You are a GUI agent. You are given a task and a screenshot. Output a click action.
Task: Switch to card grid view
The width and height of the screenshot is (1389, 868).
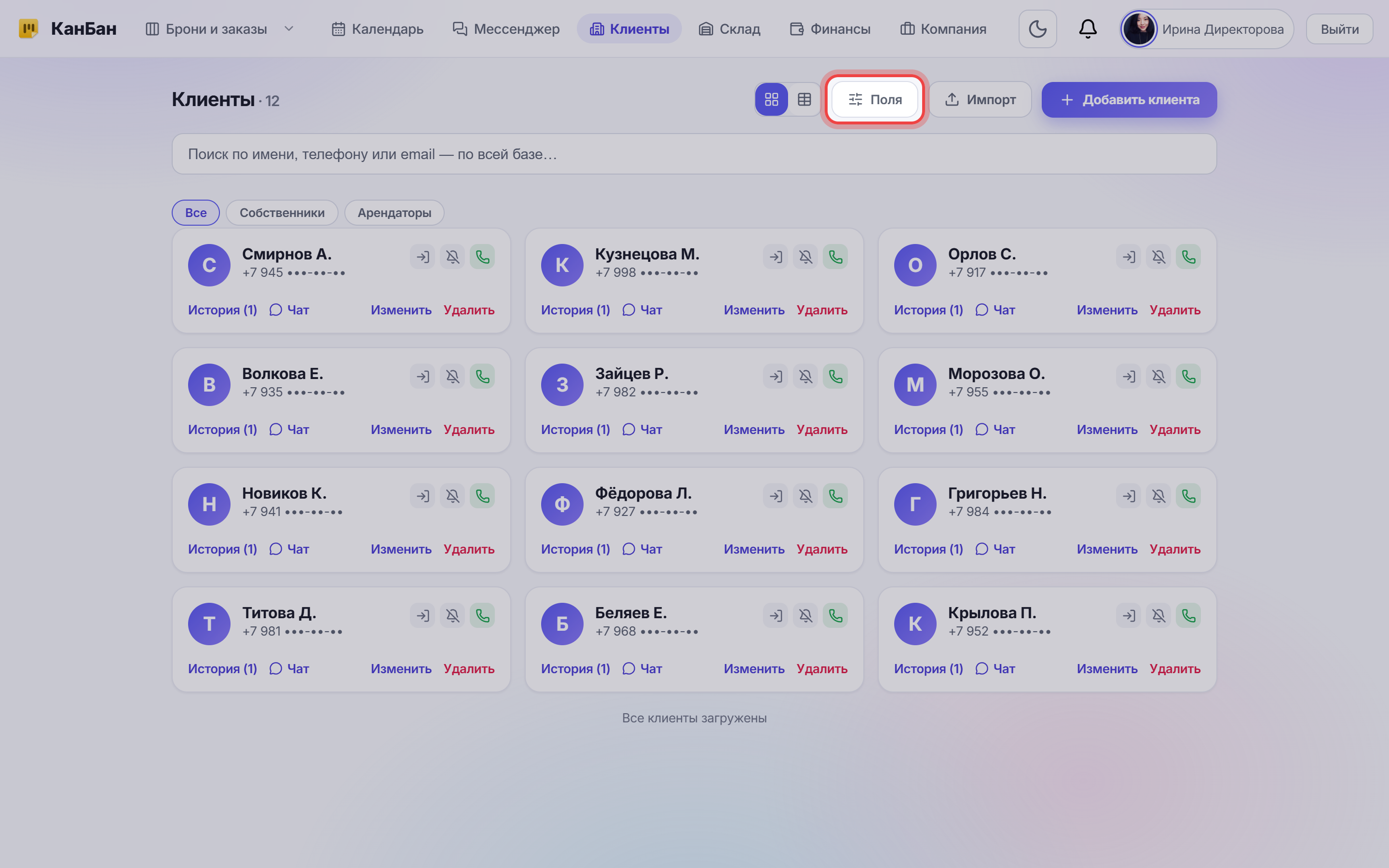click(x=771, y=99)
